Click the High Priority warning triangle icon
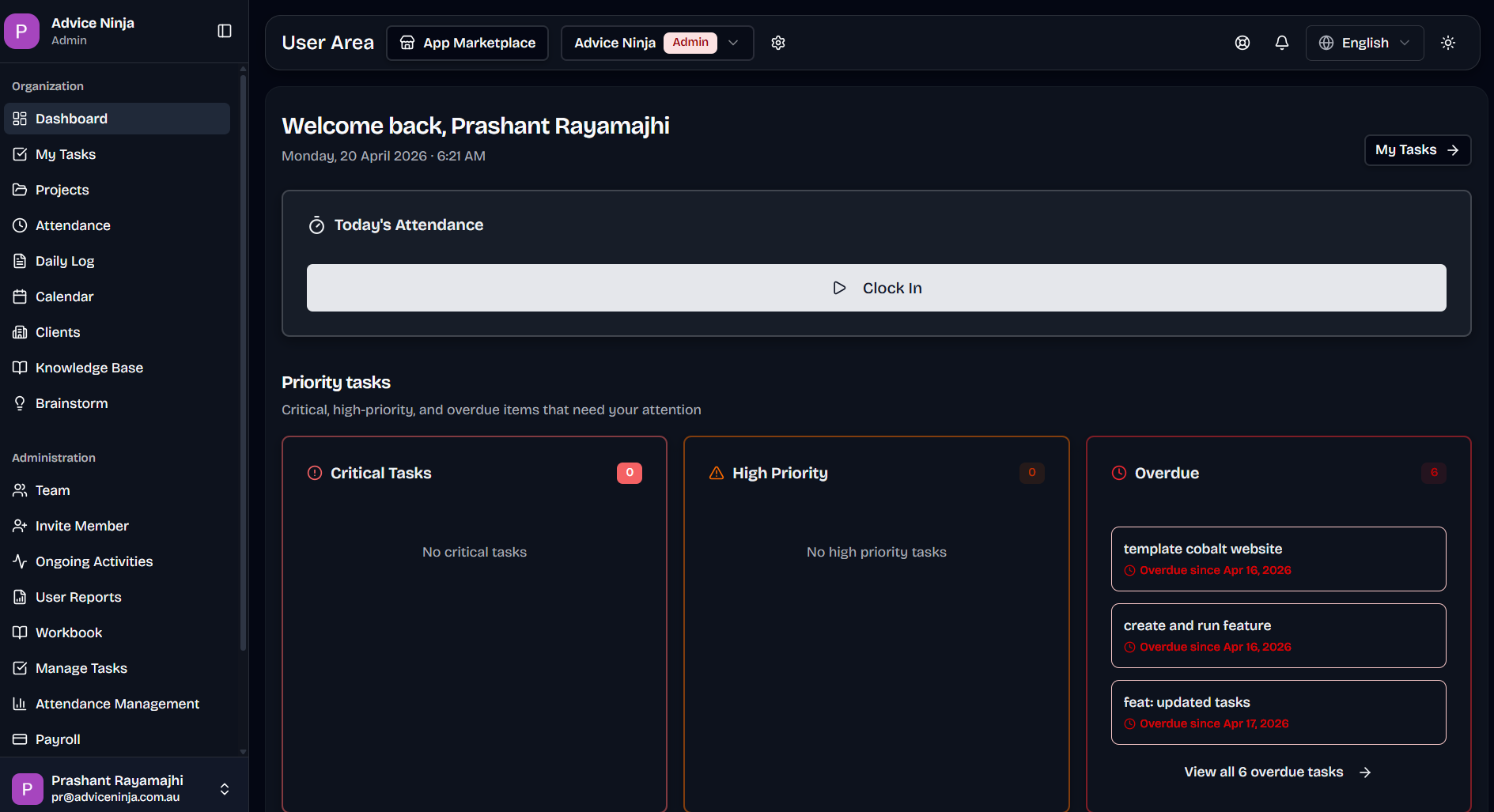 point(717,473)
